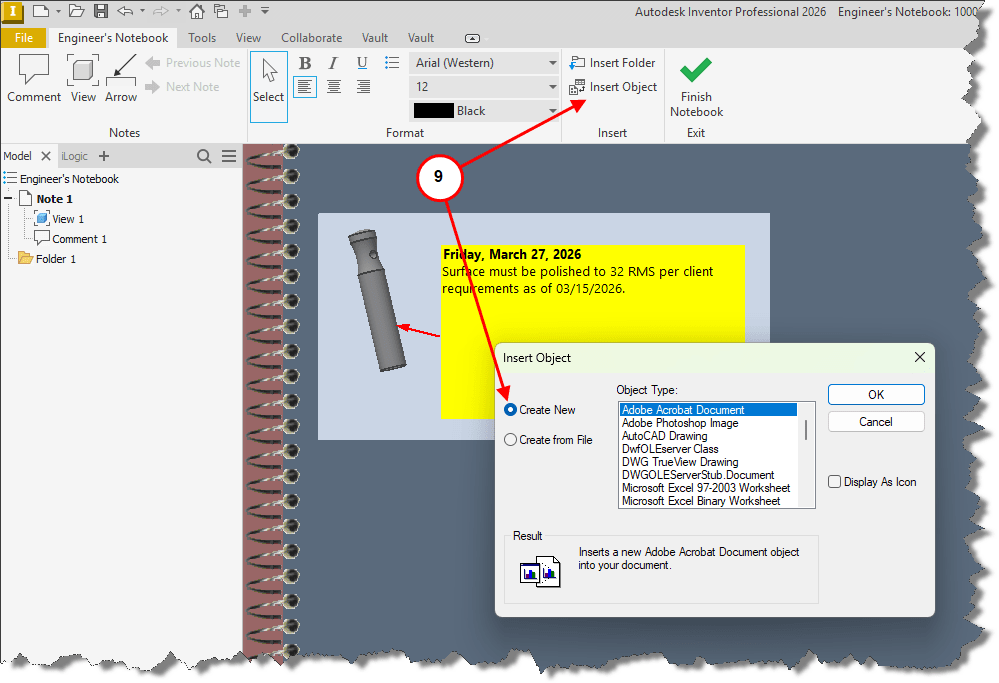This screenshot has width=999, height=683.
Task: Toggle Bold formatting
Action: pos(305,62)
